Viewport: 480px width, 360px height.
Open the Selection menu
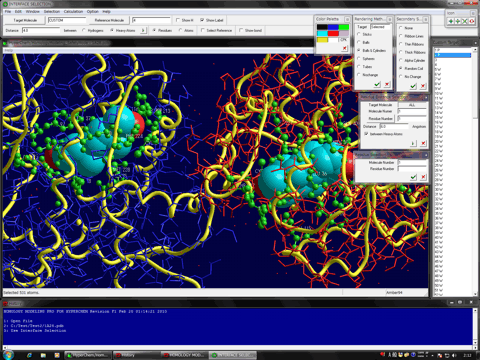[52, 11]
